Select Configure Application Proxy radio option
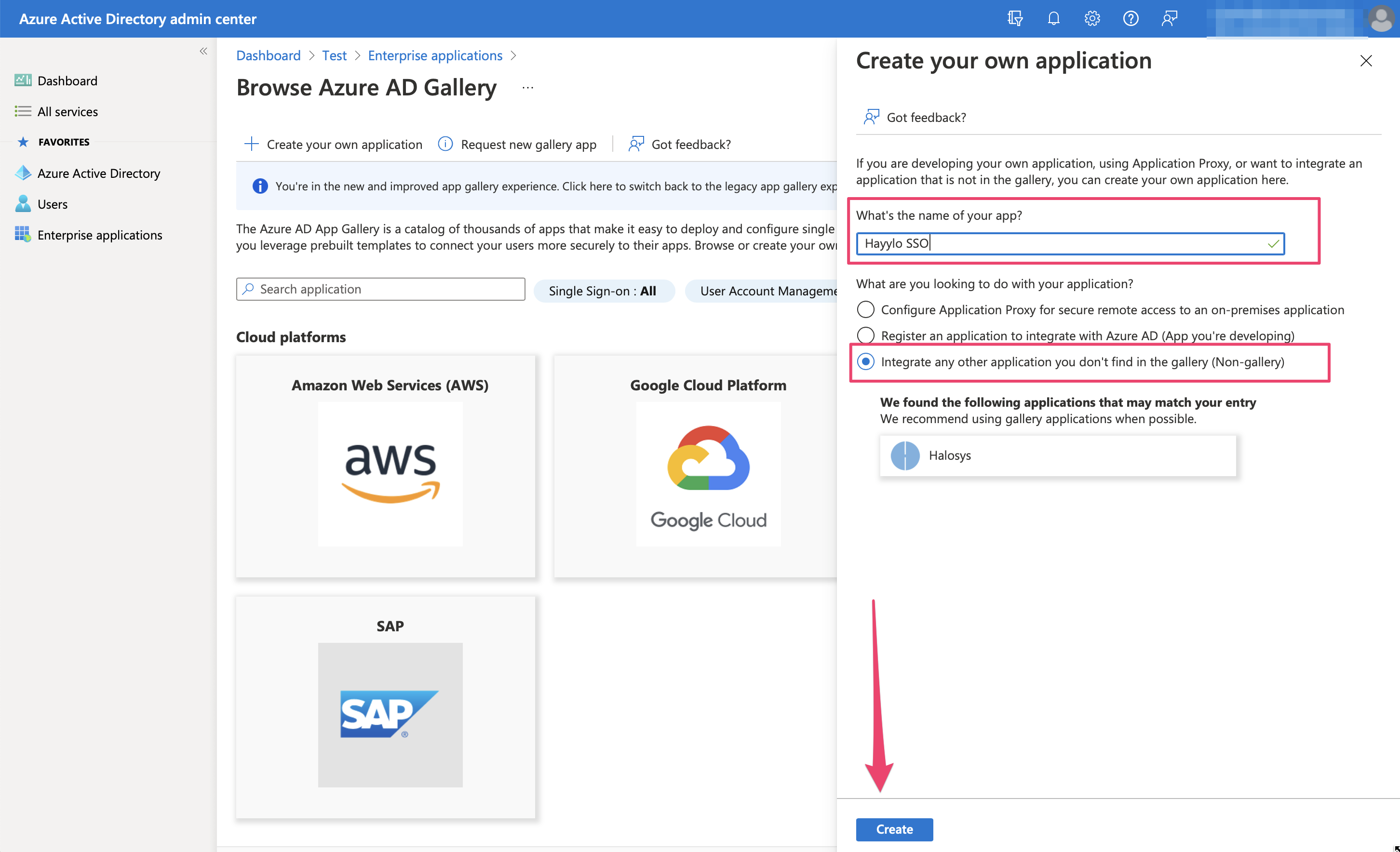Screen dimensions: 1400x852 865,309
